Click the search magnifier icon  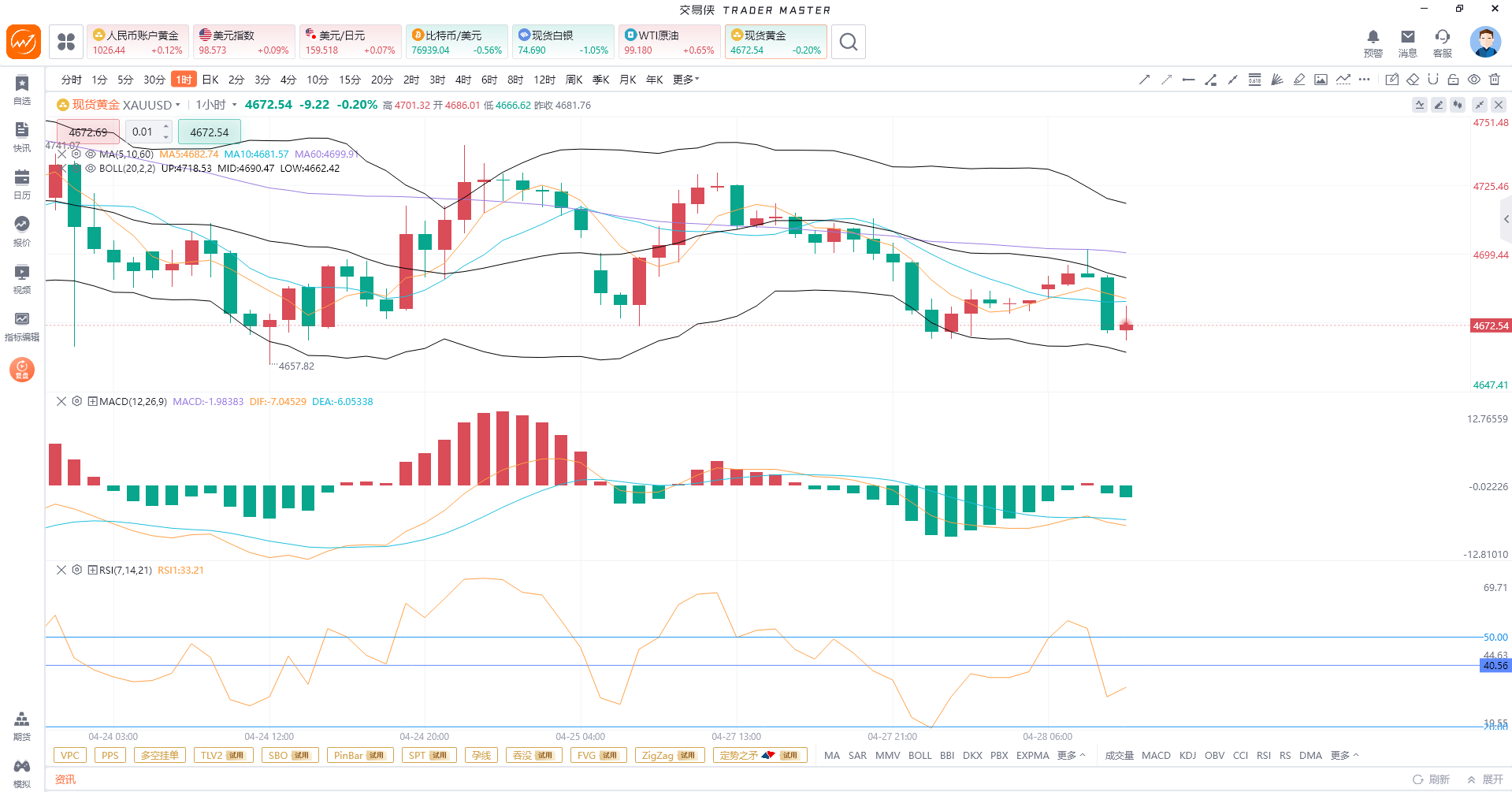tap(848, 42)
